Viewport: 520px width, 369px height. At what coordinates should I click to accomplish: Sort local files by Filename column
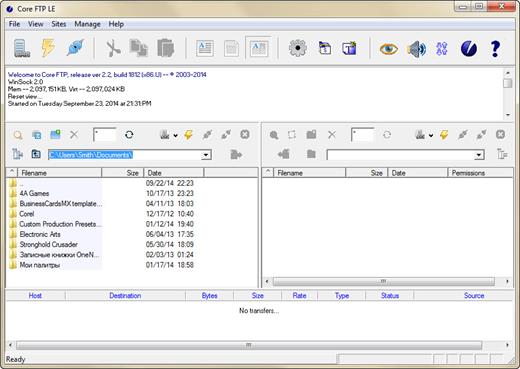59,173
